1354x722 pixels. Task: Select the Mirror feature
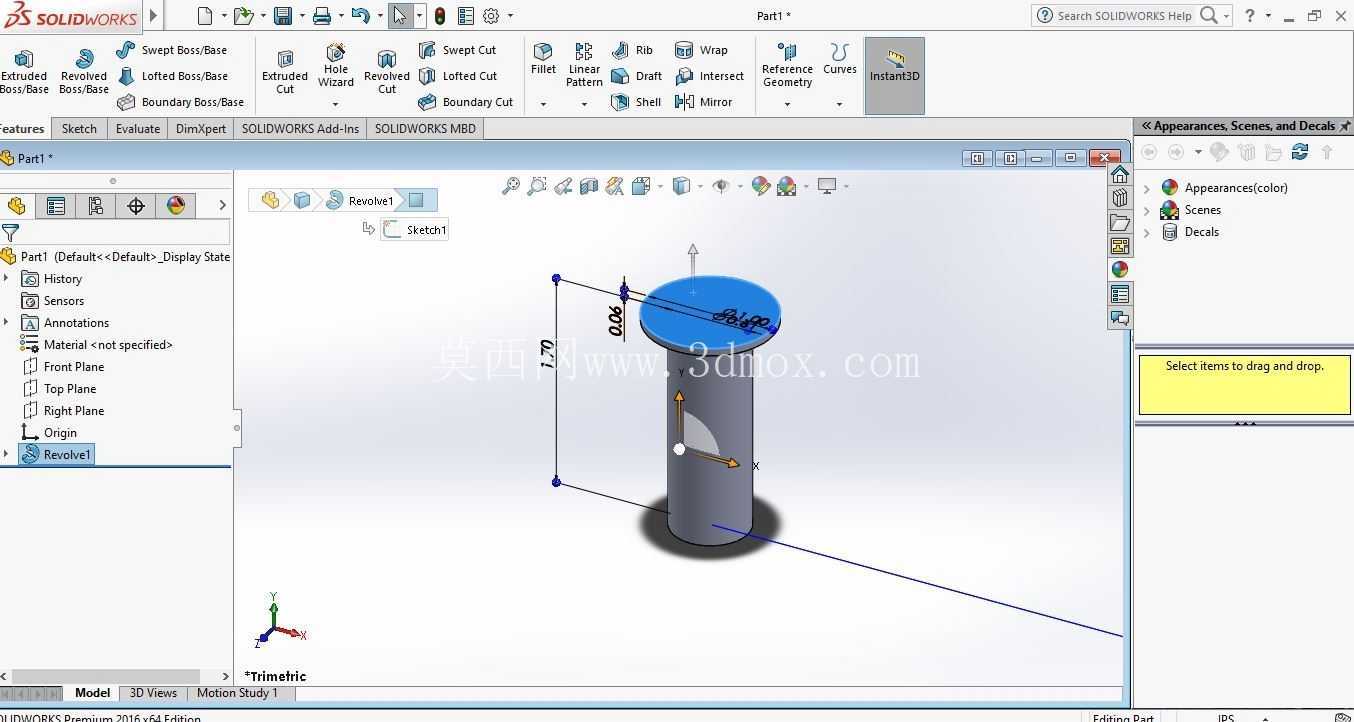[704, 102]
